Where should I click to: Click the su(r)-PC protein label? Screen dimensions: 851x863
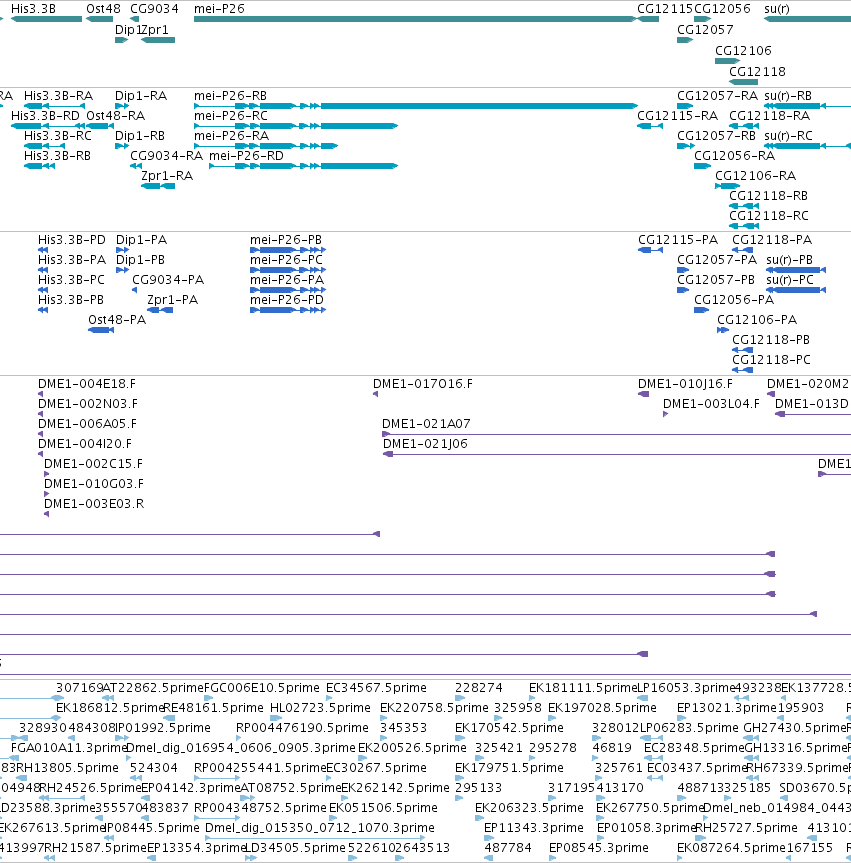(x=789, y=280)
